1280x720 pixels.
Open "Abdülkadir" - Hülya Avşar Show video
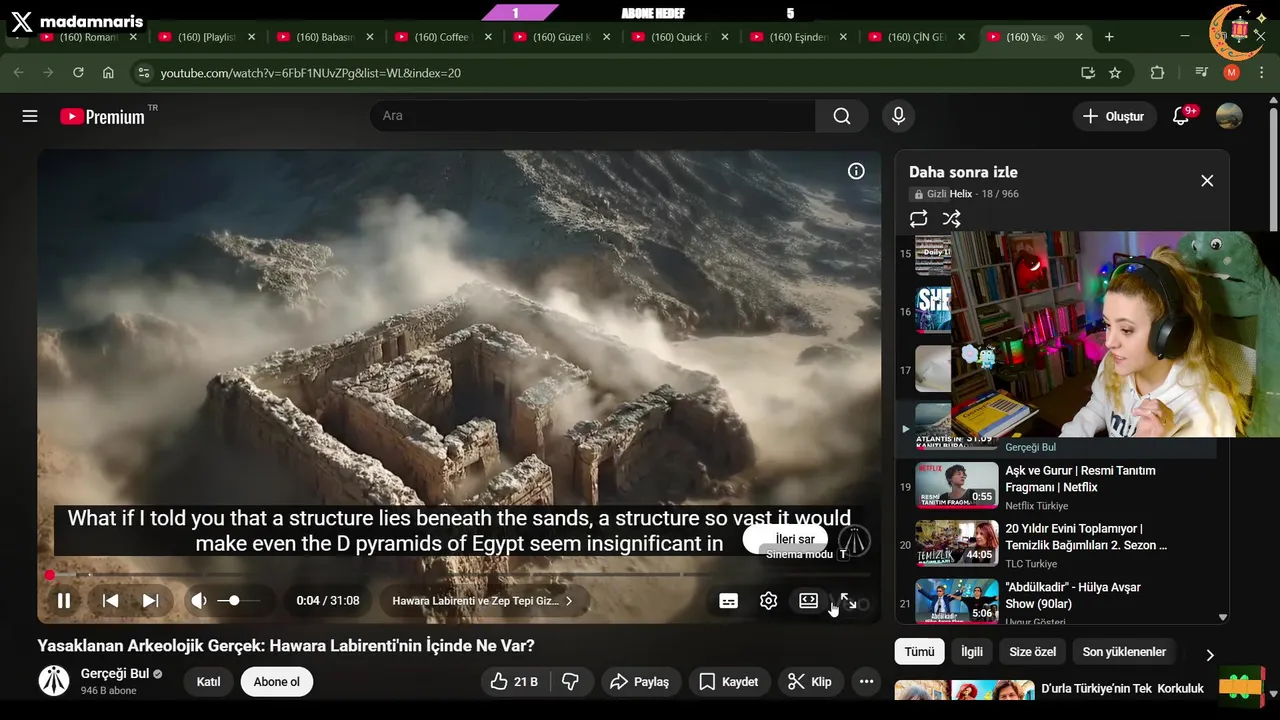click(1073, 595)
